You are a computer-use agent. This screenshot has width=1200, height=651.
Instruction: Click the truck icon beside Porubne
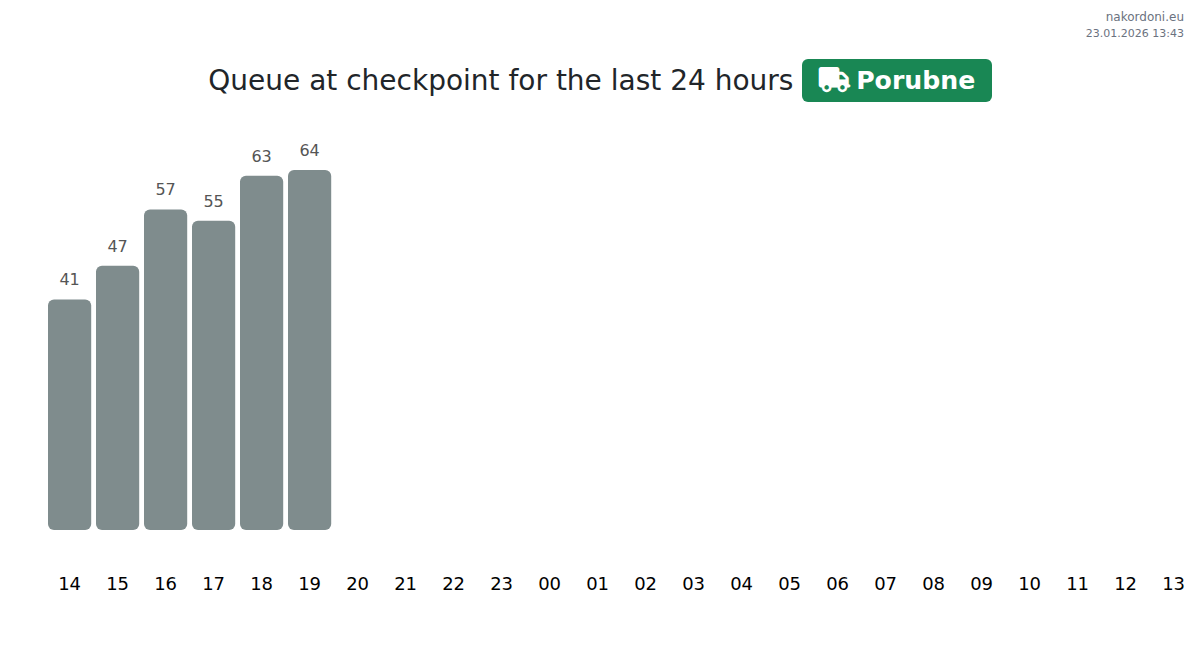click(x=833, y=80)
